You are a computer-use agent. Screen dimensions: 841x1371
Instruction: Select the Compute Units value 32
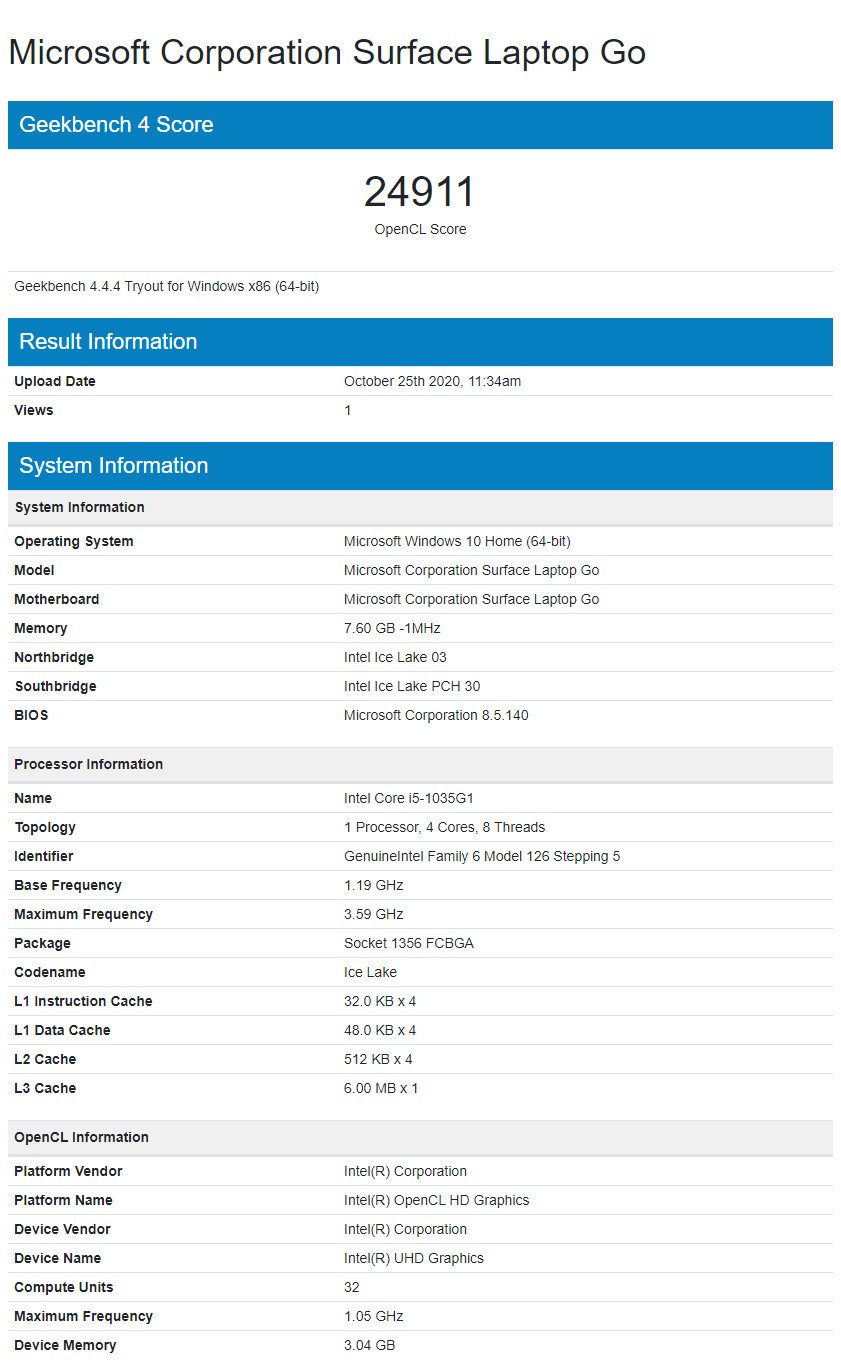tap(352, 1287)
